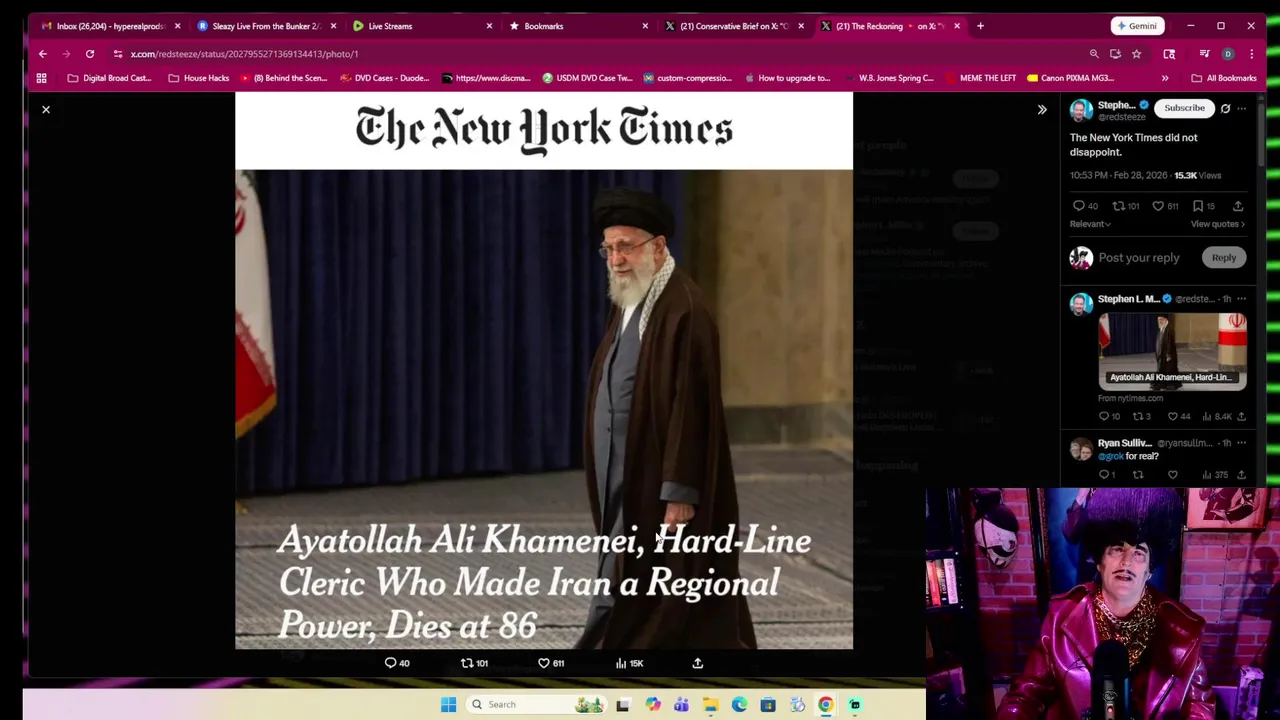Open the Chrome three-dot menu
Image resolution: width=1280 pixels, height=720 pixels.
tap(1251, 54)
